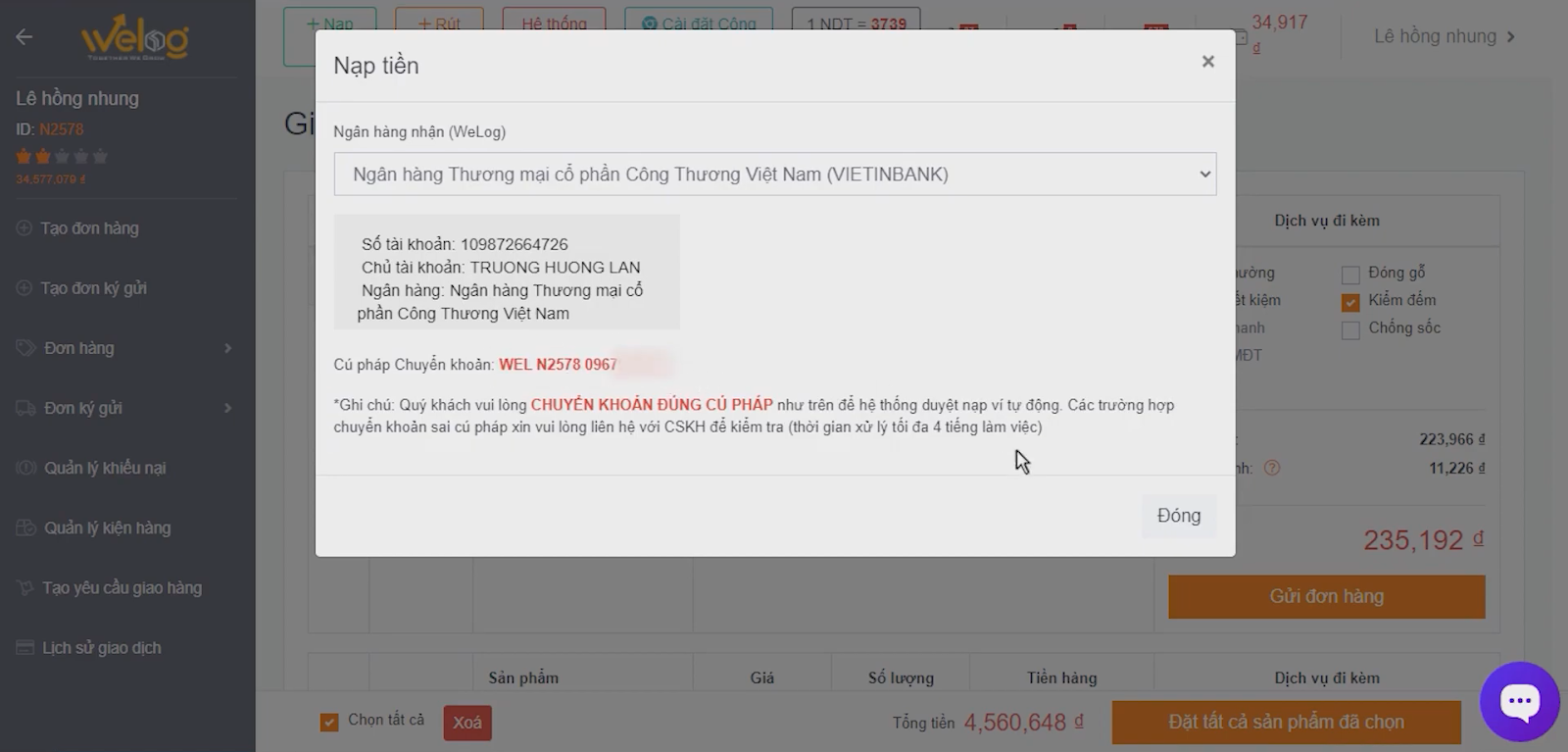
Task: Open Quản lý kiện hàng in sidebar
Action: pos(107,527)
